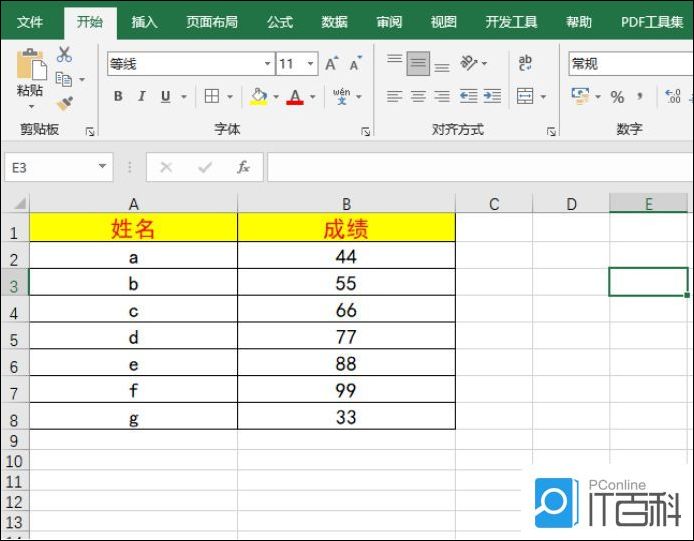Toggle bold formatting

click(118, 96)
